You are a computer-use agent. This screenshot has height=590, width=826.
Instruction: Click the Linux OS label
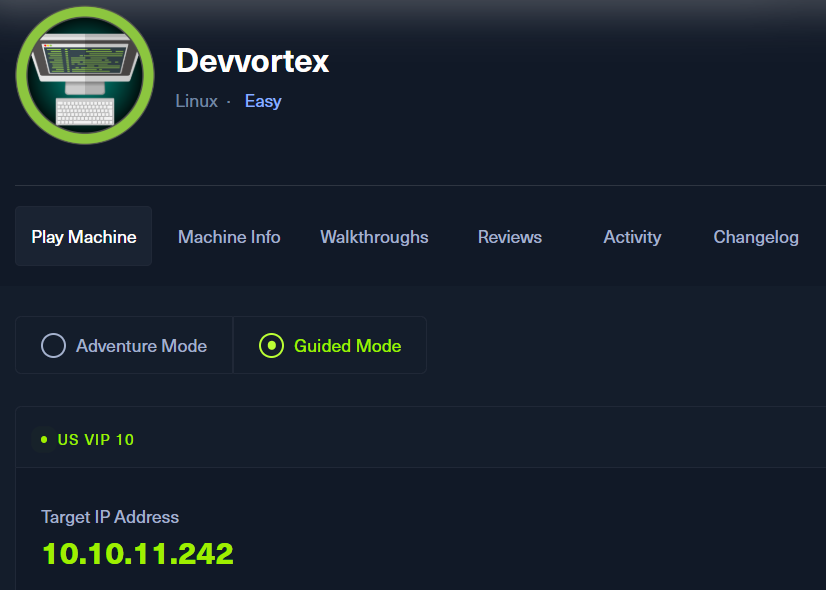pyautogui.click(x=196, y=101)
